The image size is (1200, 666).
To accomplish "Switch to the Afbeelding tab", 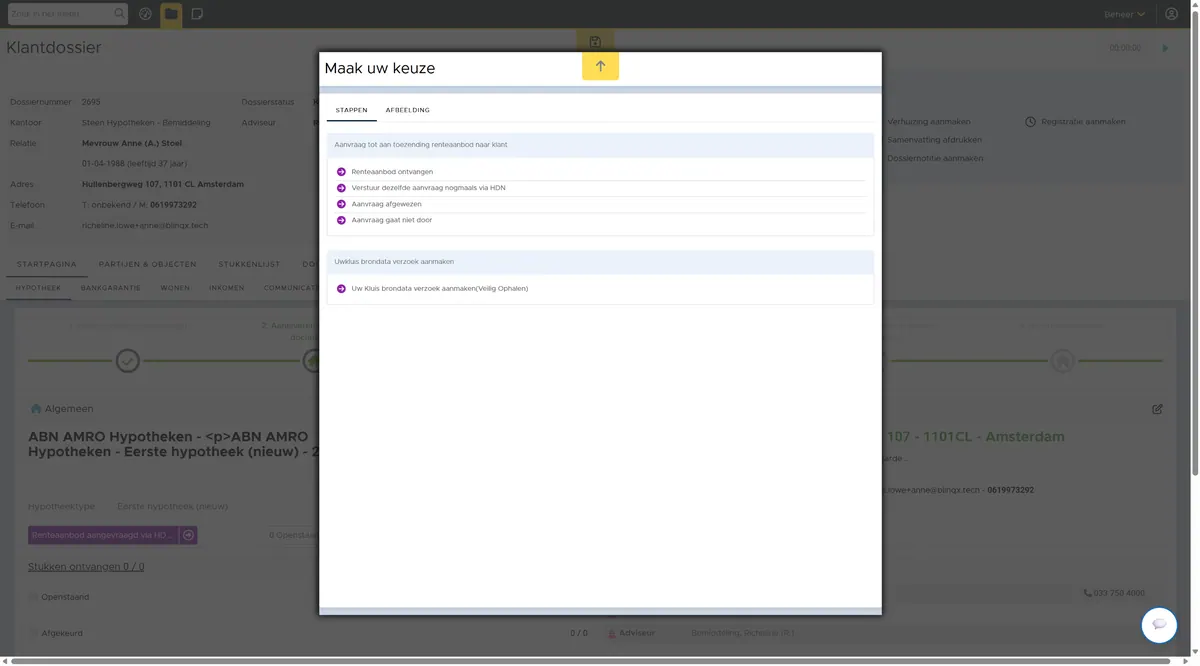I will (408, 110).
